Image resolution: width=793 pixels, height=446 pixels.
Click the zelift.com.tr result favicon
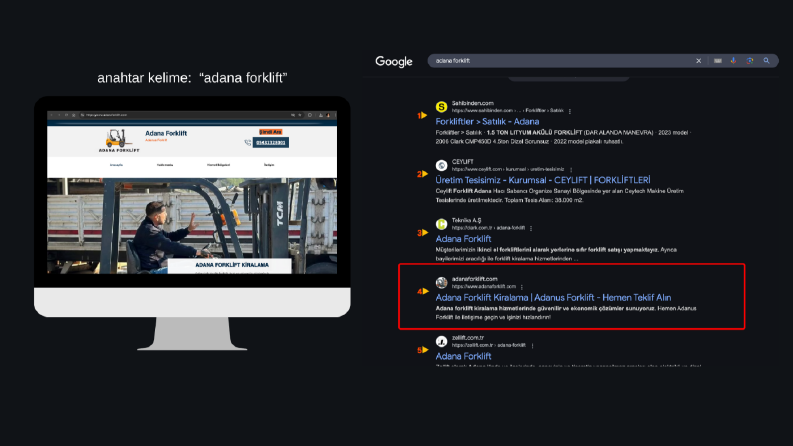(442, 341)
